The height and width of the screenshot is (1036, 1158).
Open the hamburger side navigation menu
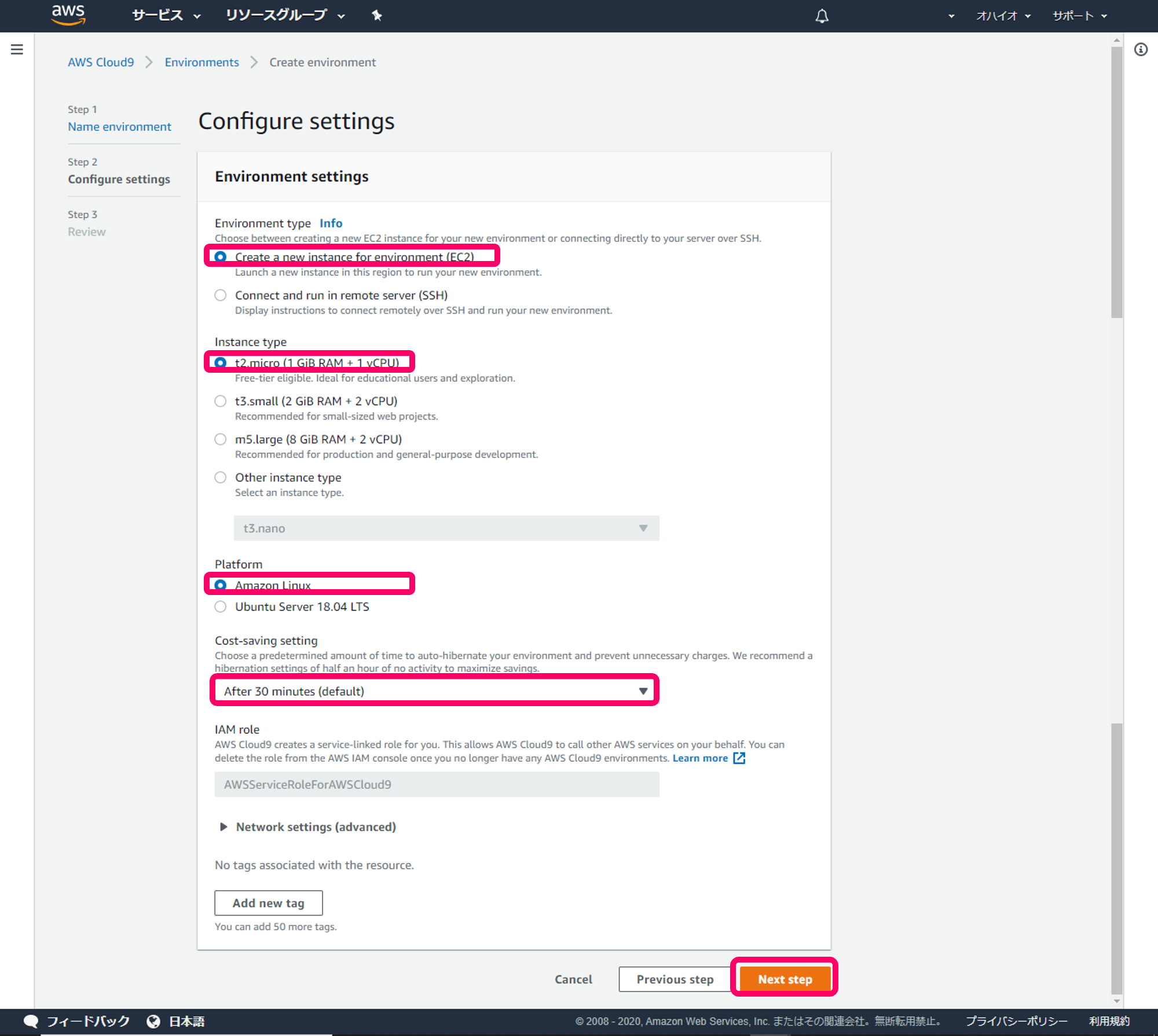tap(17, 50)
